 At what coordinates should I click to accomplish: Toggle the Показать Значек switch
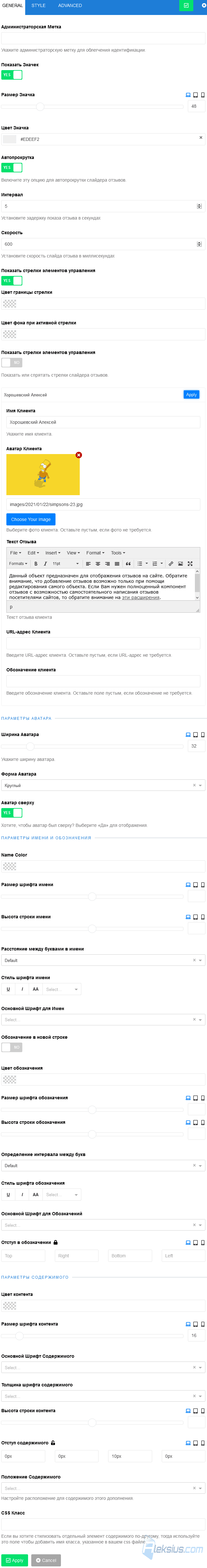coord(11,75)
